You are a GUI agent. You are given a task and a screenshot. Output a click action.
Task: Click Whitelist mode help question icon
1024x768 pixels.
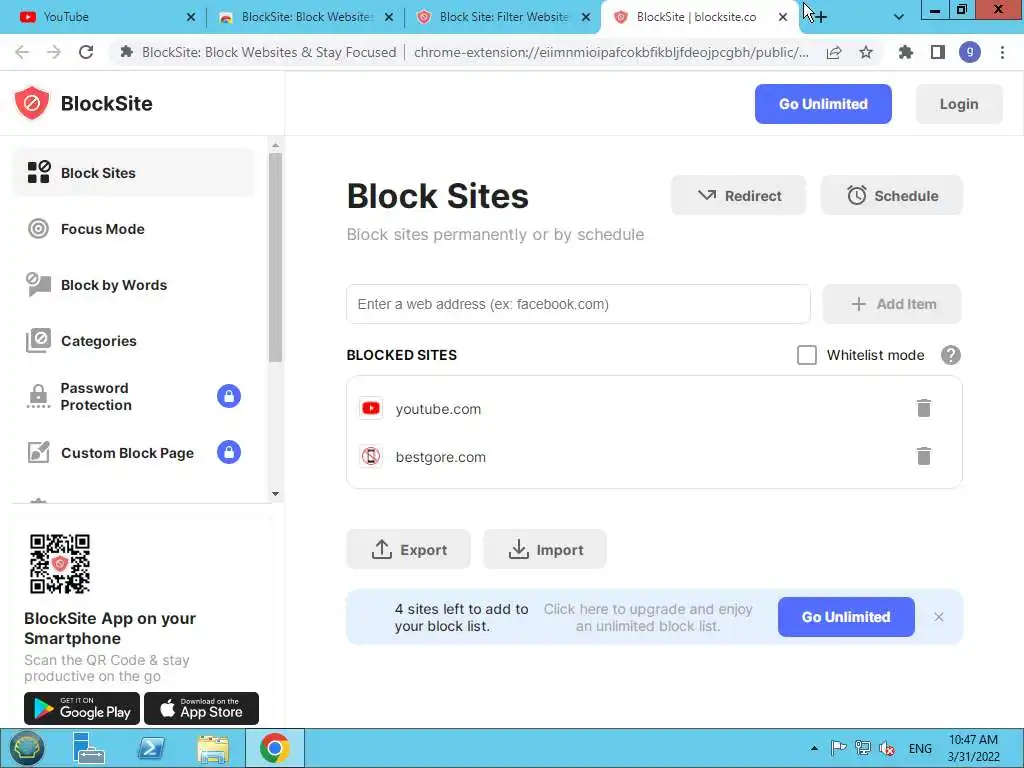coord(951,355)
